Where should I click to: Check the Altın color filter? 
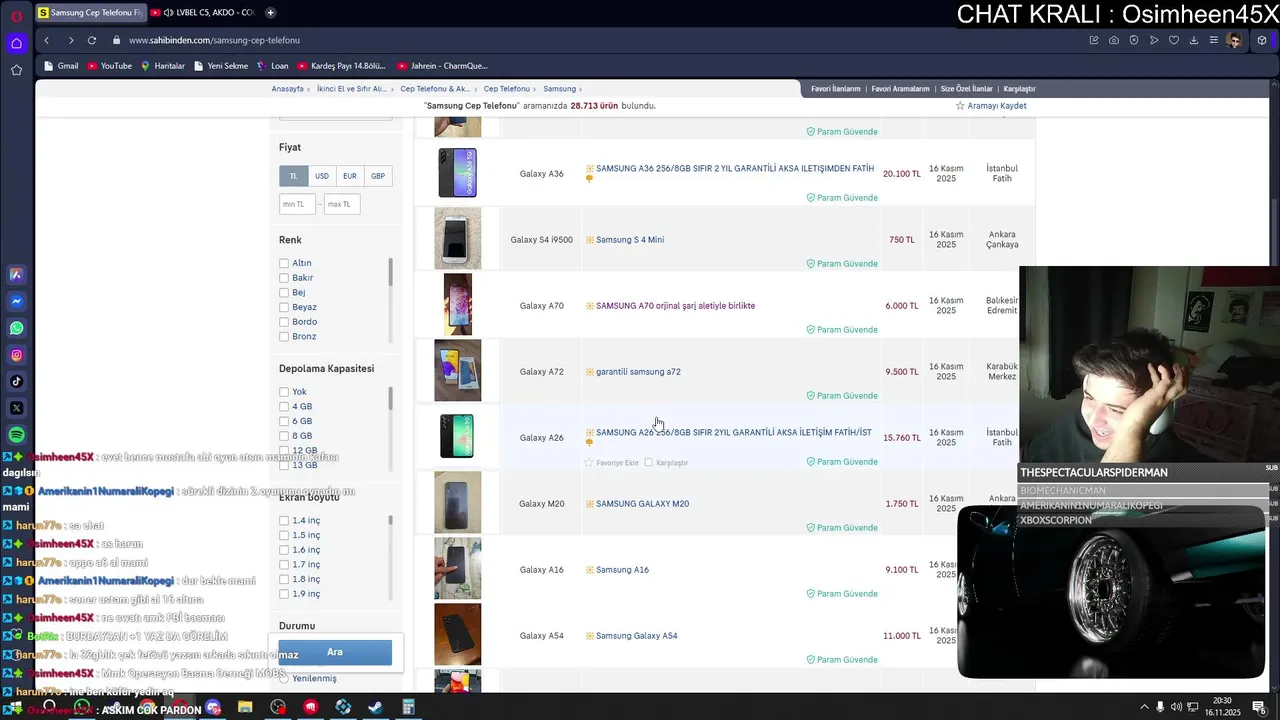tap(284, 263)
